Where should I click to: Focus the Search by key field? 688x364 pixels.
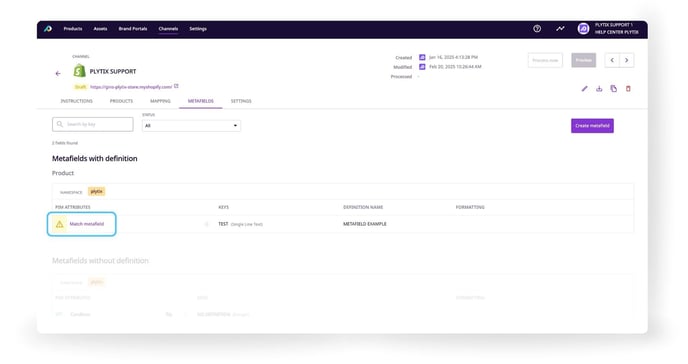(93, 125)
